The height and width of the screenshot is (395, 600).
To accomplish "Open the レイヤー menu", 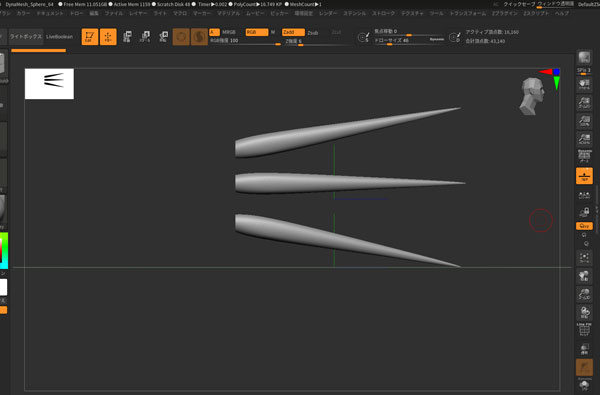I will coord(138,13).
